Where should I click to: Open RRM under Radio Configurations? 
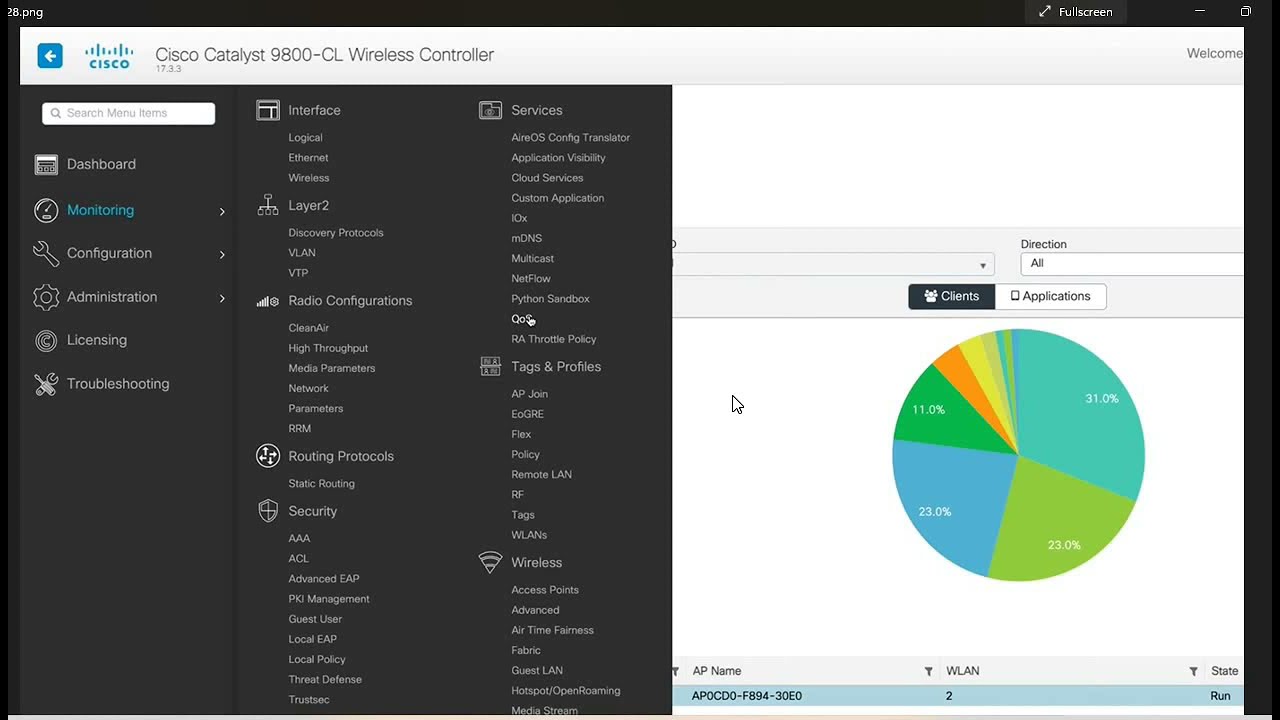point(300,428)
